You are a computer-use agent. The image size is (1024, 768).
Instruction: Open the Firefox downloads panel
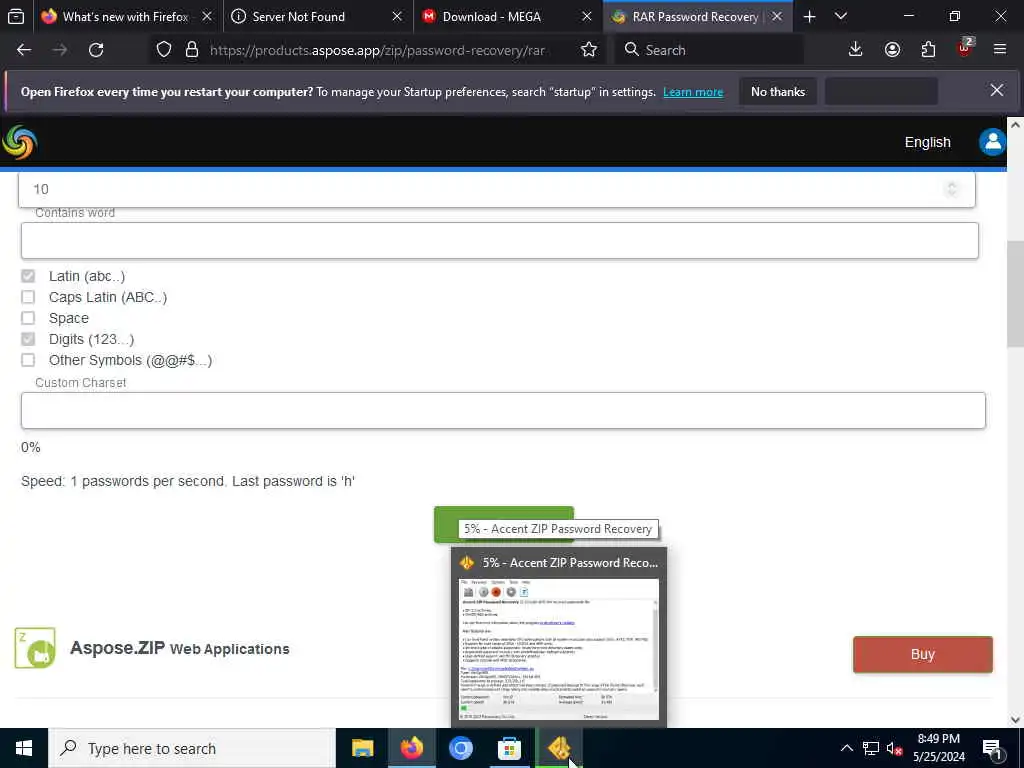(x=856, y=50)
